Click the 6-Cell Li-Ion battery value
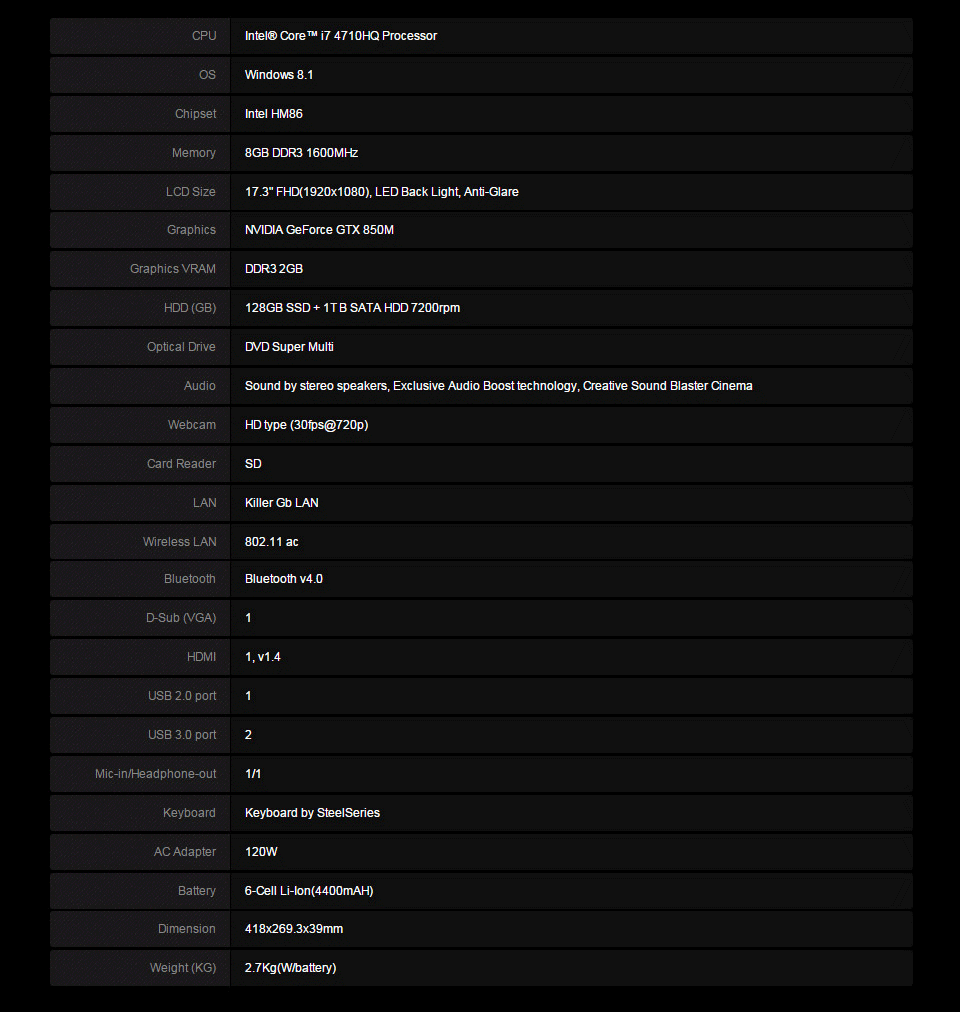The width and height of the screenshot is (960, 1012). [309, 891]
